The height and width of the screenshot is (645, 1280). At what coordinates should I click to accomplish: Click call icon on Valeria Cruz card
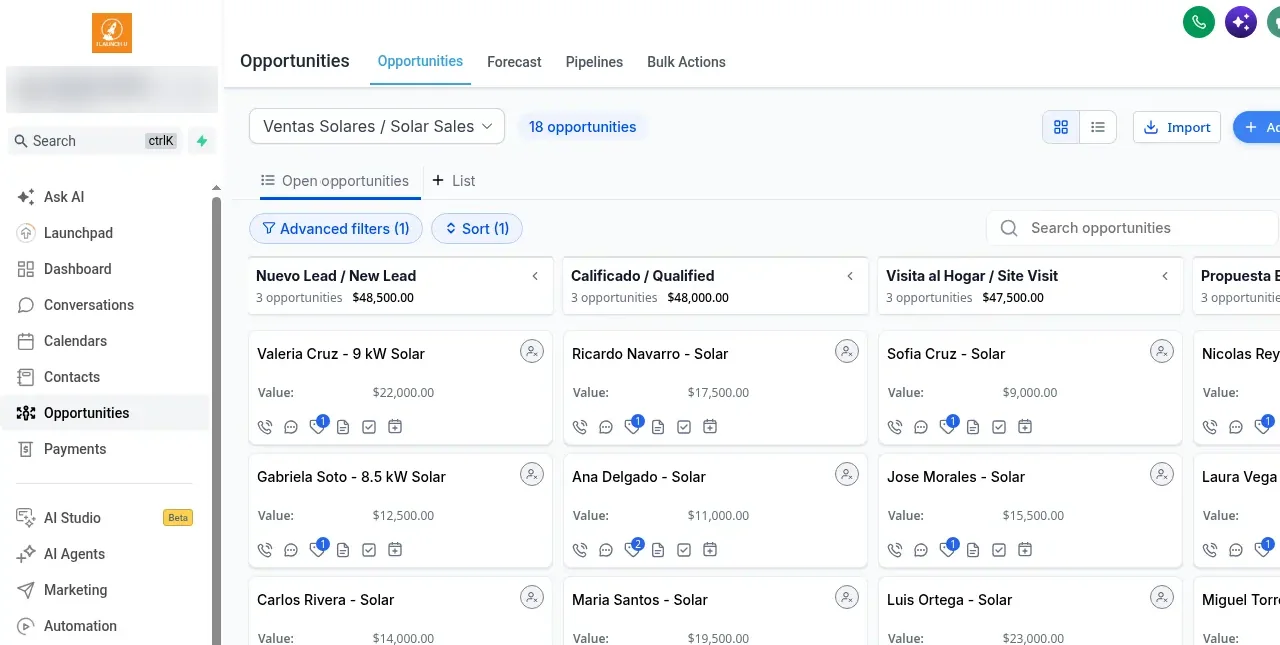coord(265,427)
